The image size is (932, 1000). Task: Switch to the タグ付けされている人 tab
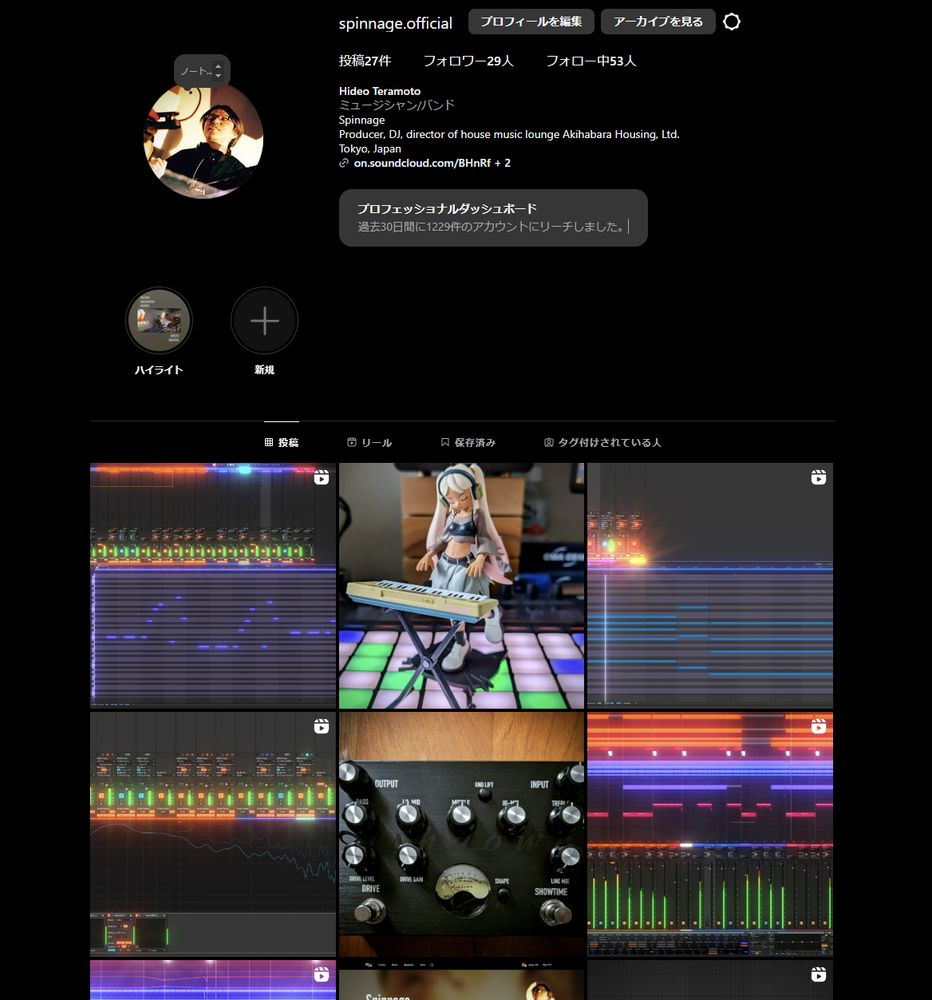(602, 443)
